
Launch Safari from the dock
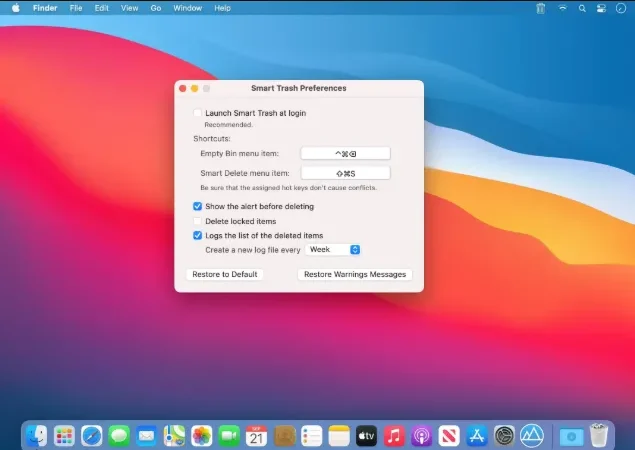click(92, 436)
